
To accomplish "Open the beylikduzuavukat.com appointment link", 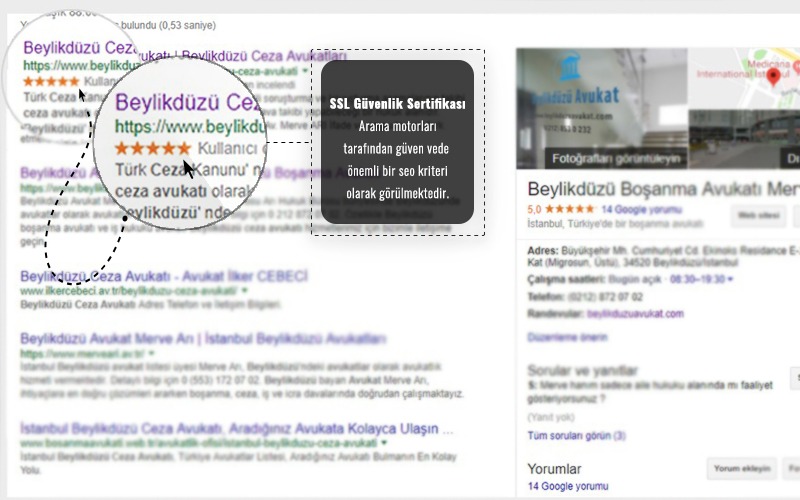I will tap(635, 313).
